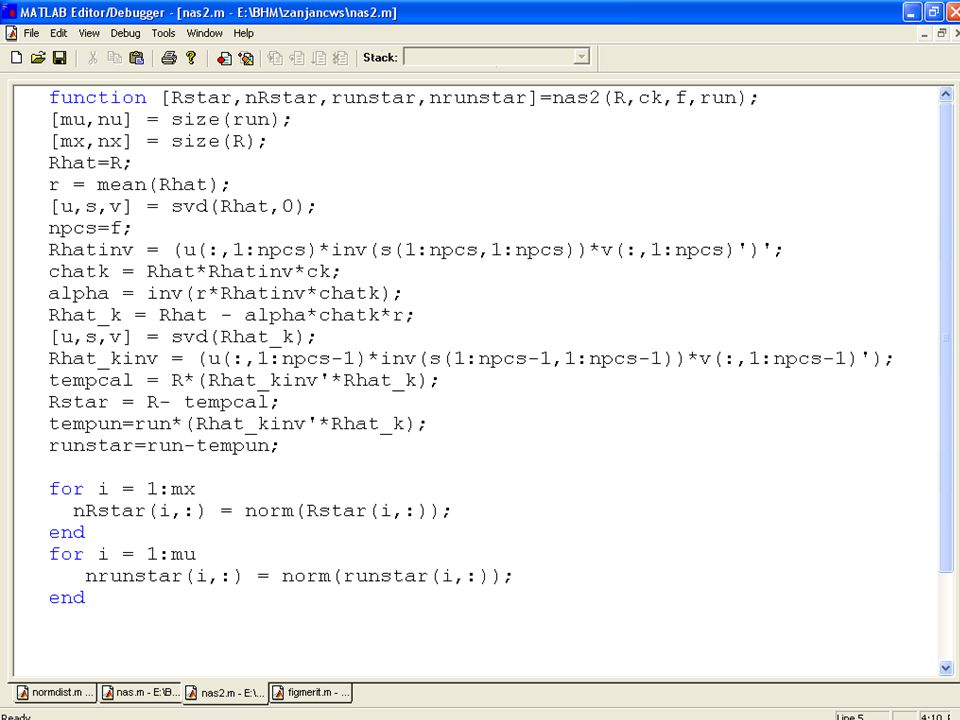Switch to the figmerit.m file tab
The image size is (960, 720).
(x=311, y=692)
